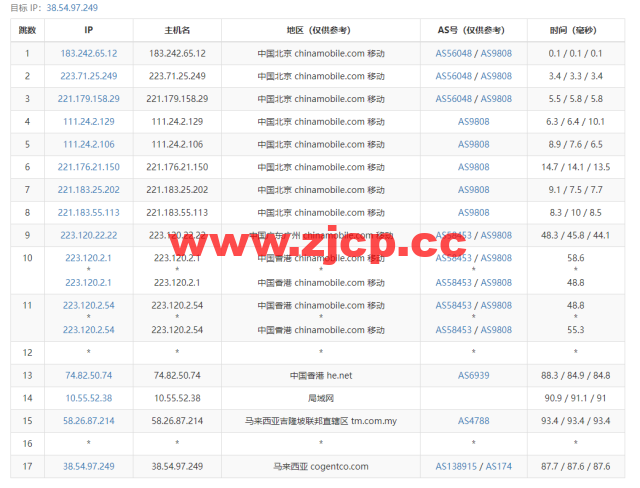The image size is (640, 488).
Task: Select time cell 48.3 / 45.8 / 44.1
Action: (x=576, y=235)
